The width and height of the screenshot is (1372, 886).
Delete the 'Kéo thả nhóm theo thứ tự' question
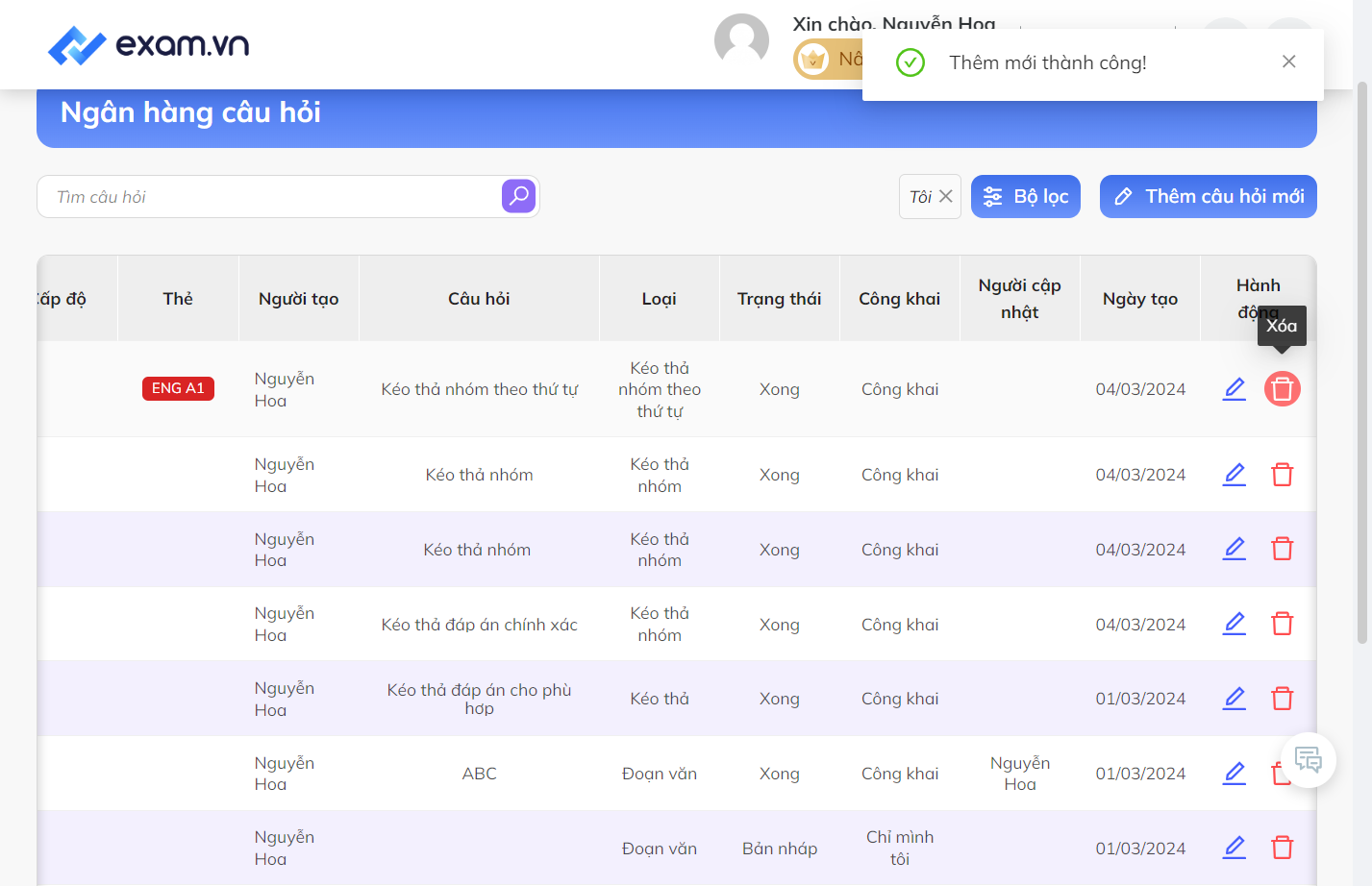pyautogui.click(x=1283, y=389)
